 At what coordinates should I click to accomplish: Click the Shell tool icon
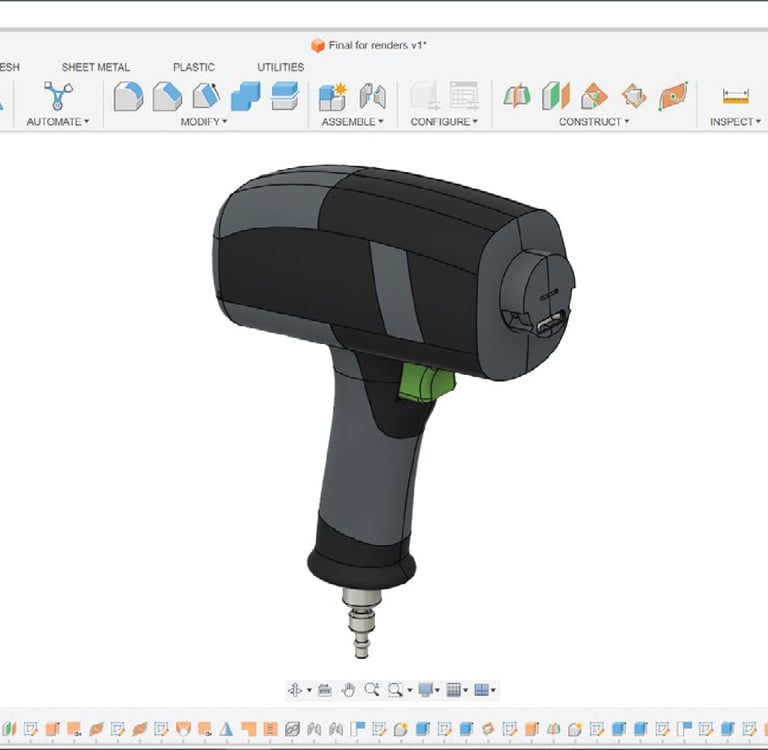(x=206, y=96)
